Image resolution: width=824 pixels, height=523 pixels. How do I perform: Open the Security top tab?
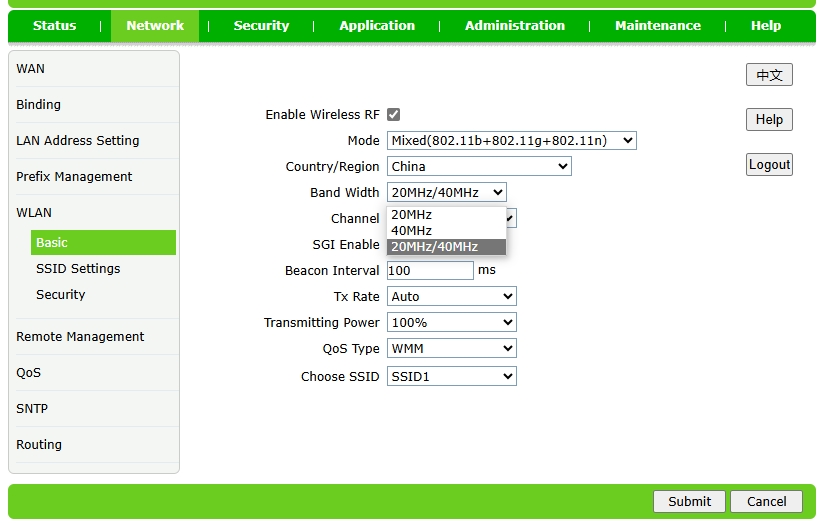point(261,26)
